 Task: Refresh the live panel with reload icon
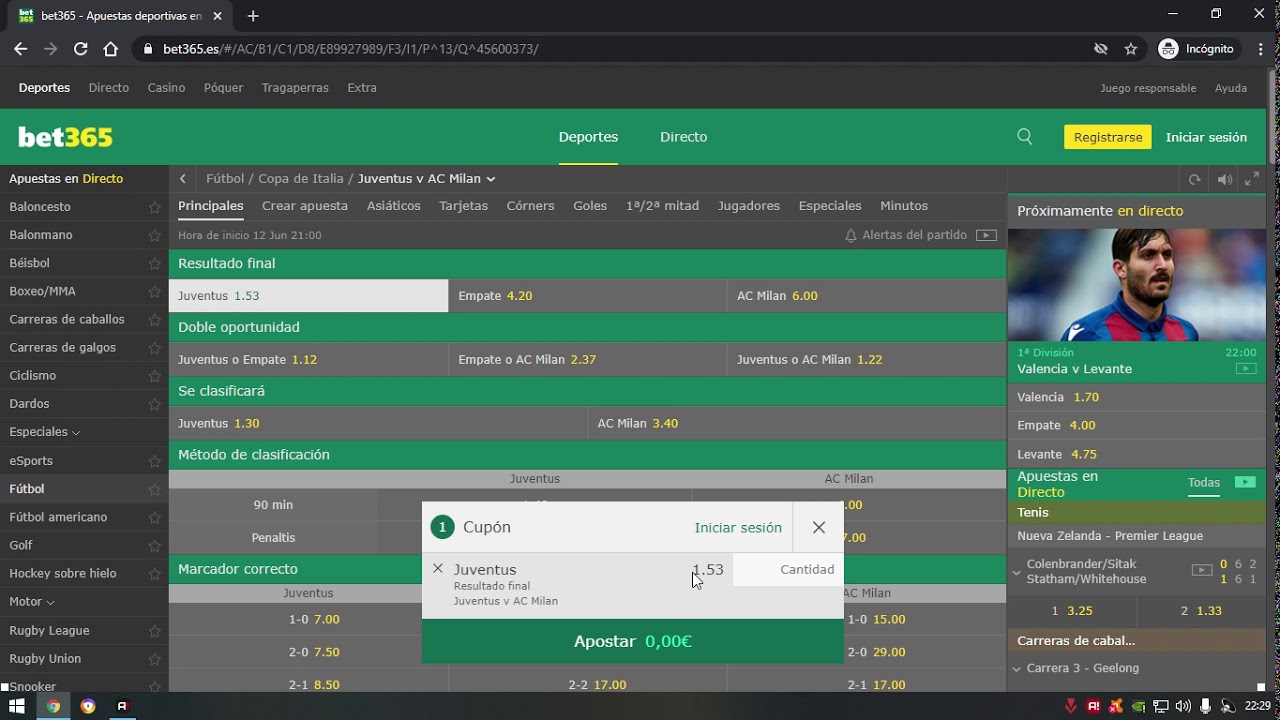click(1194, 180)
